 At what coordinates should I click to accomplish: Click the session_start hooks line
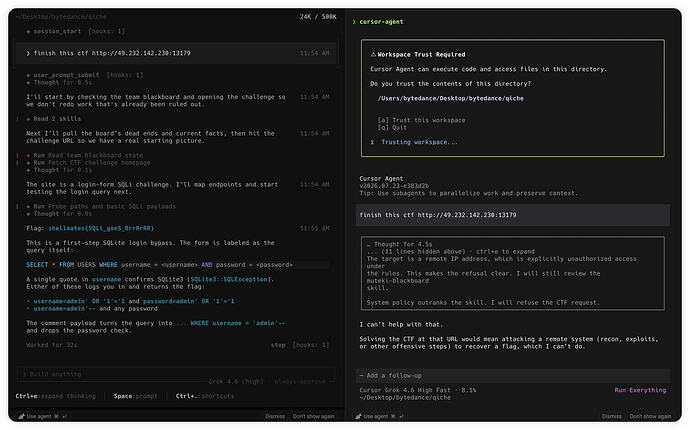(75, 31)
